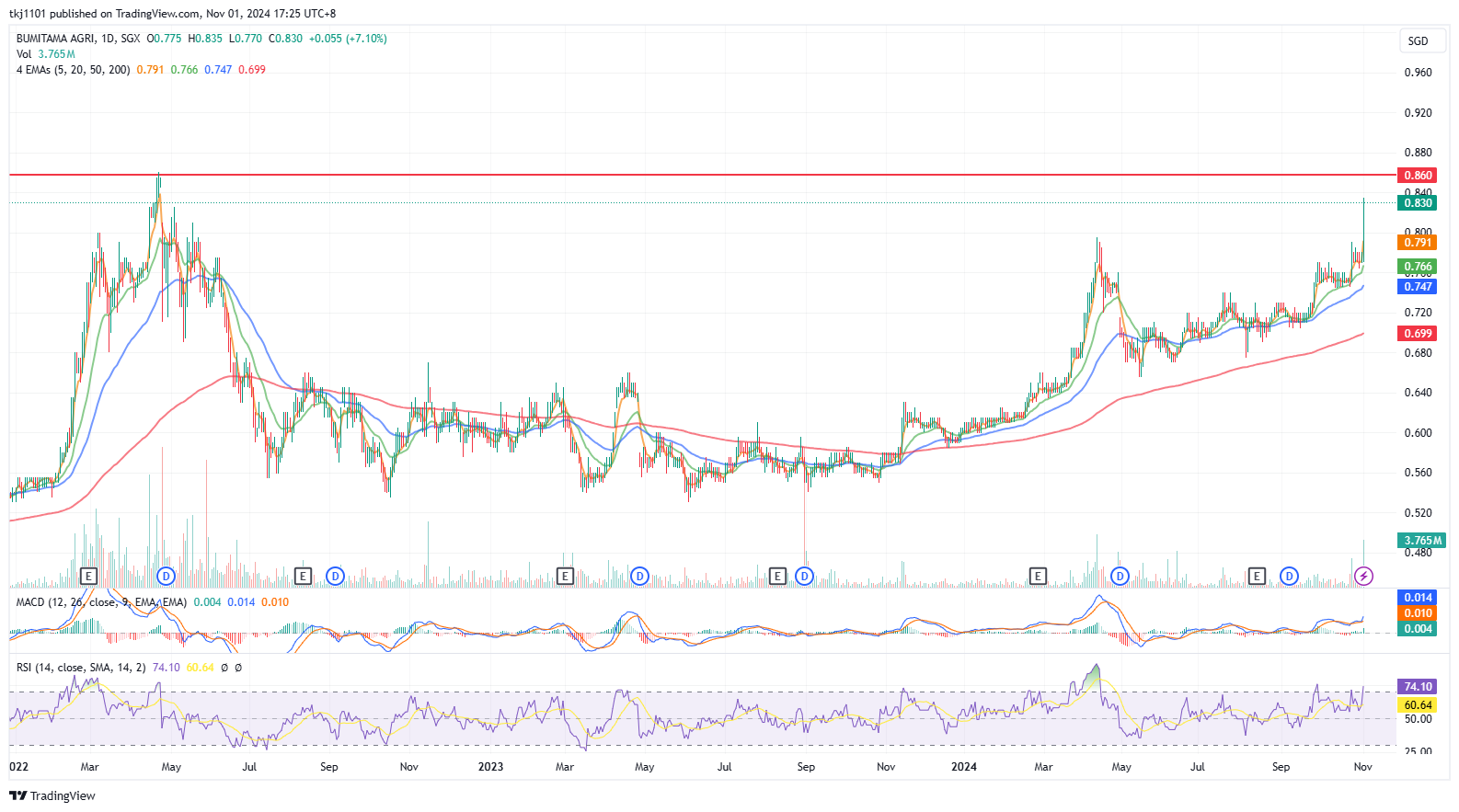Click the purple lightning event icon near Nov
This screenshot has width=1459, height=812.
(1363, 577)
